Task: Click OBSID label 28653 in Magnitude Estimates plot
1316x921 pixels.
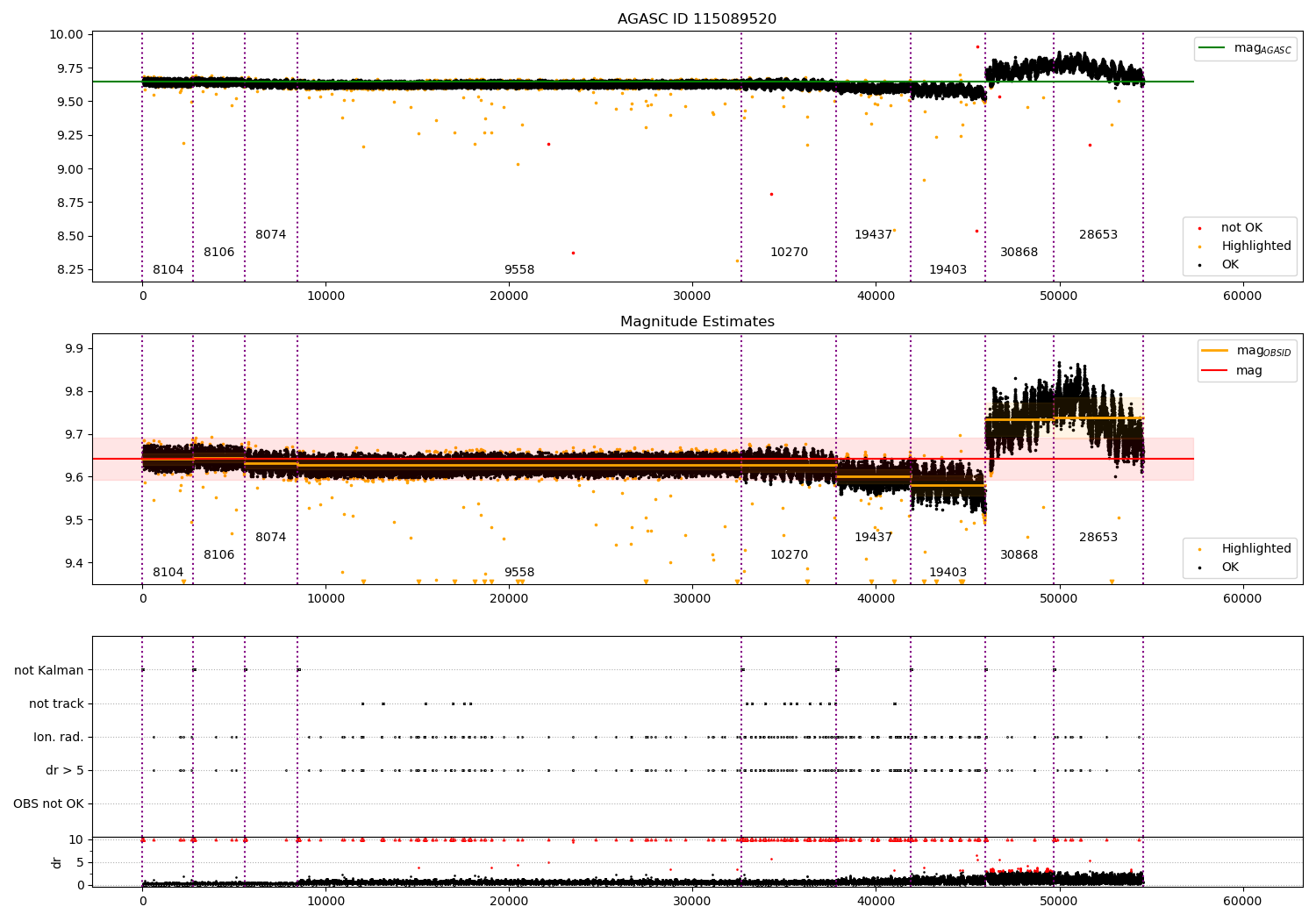Action: pos(1098,538)
